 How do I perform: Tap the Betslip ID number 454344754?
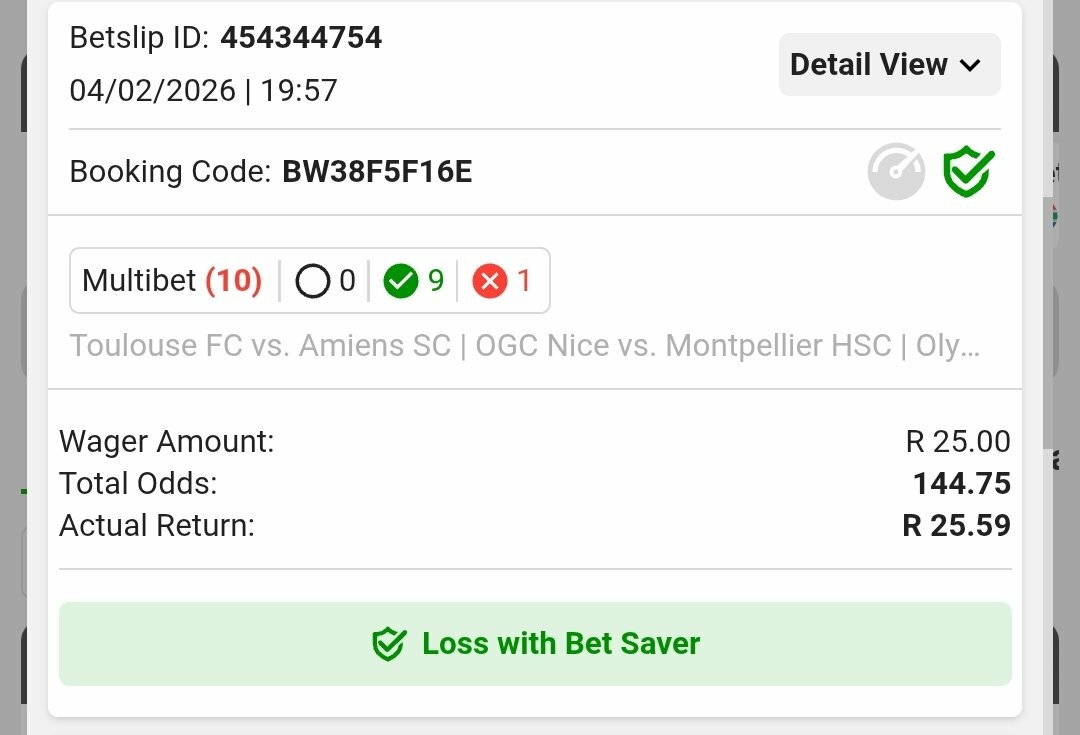tap(301, 38)
